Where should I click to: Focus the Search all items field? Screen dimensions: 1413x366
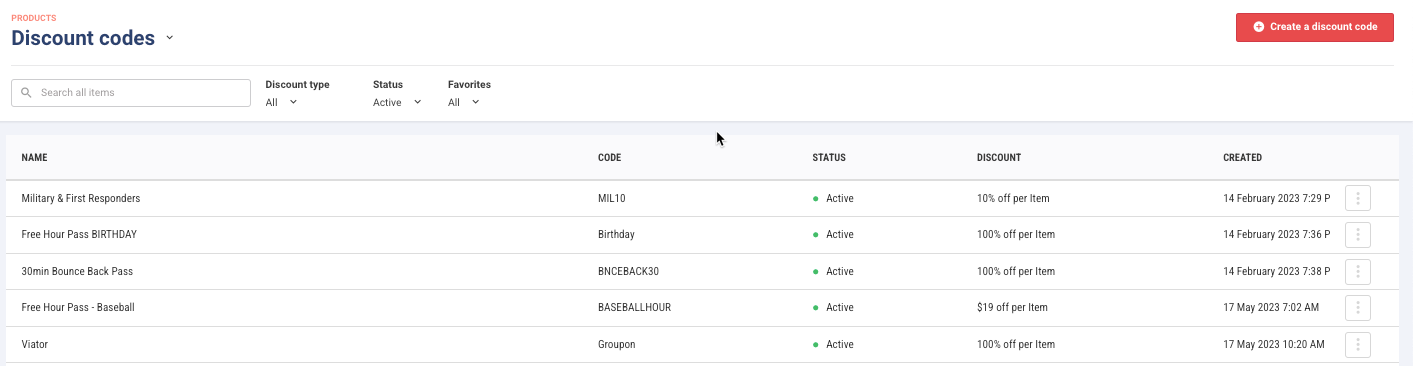pos(131,93)
